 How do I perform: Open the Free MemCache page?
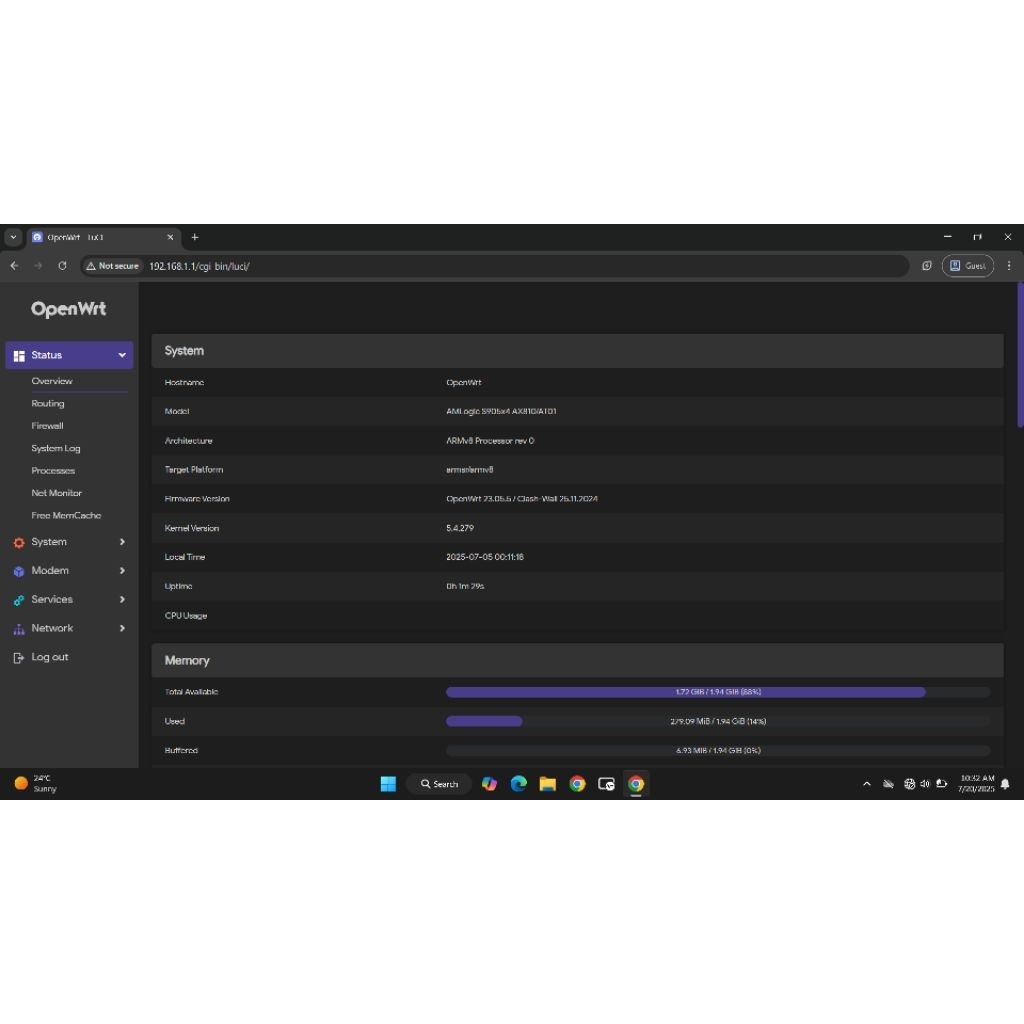tap(66, 515)
